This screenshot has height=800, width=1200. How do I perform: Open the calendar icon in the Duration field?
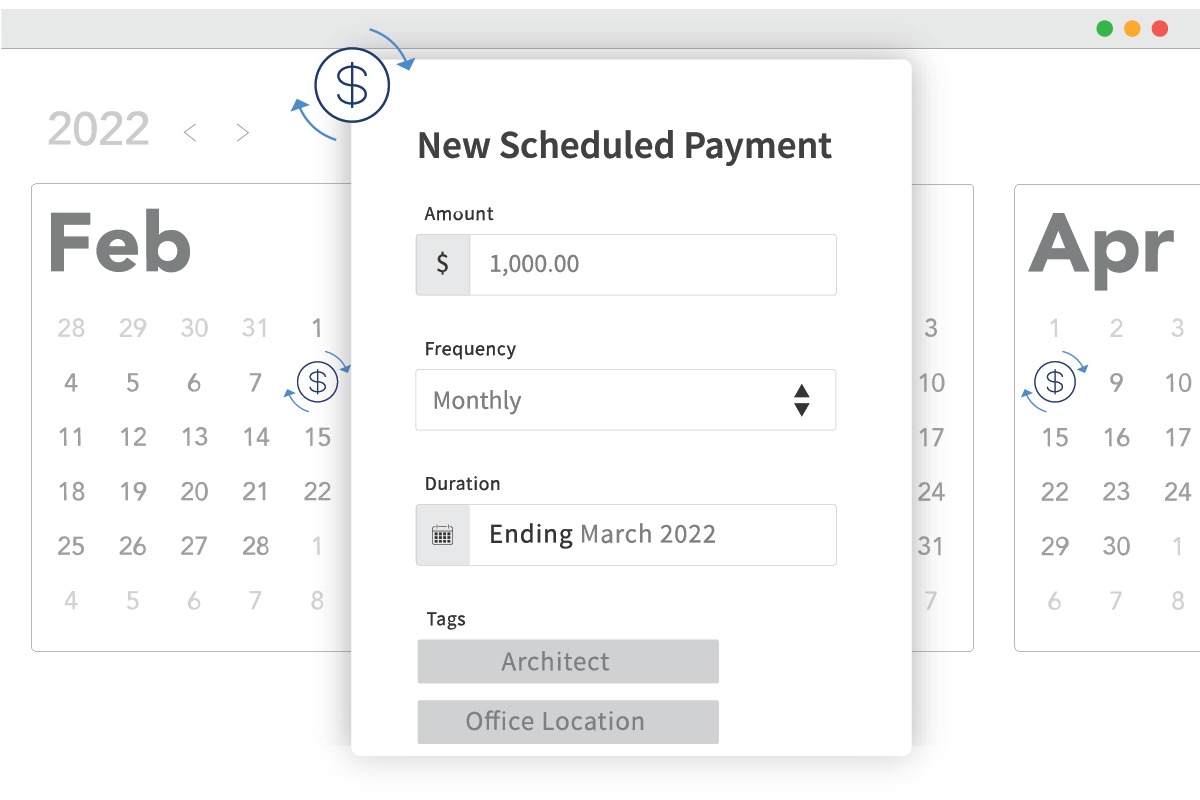(442, 534)
